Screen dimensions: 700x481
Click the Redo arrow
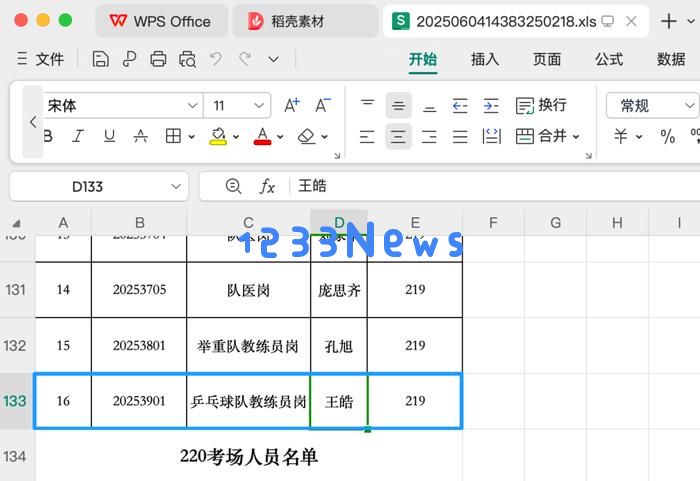245,59
